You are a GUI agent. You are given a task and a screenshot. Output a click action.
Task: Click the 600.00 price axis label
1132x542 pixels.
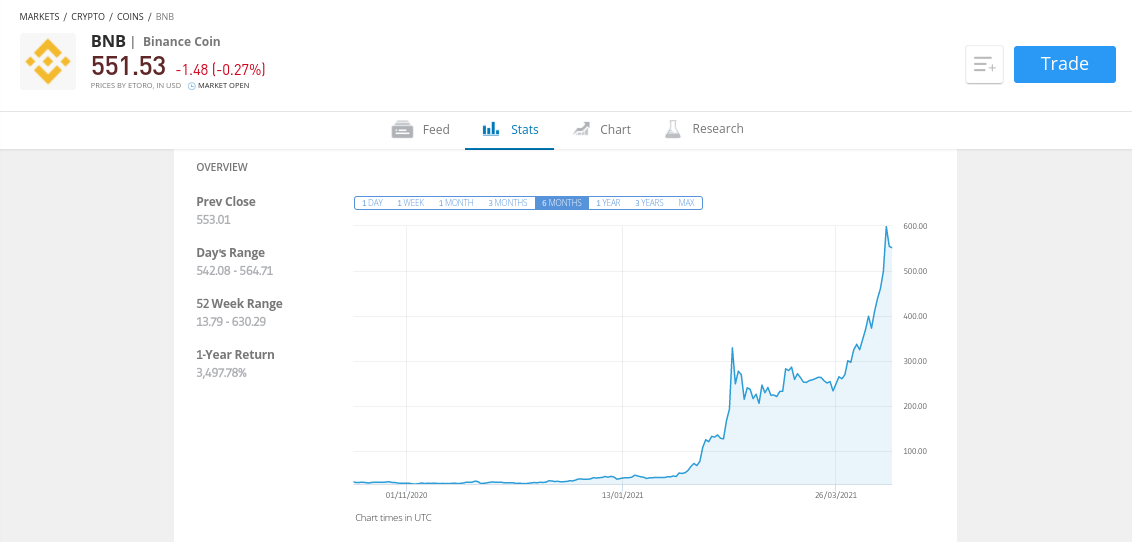point(915,226)
